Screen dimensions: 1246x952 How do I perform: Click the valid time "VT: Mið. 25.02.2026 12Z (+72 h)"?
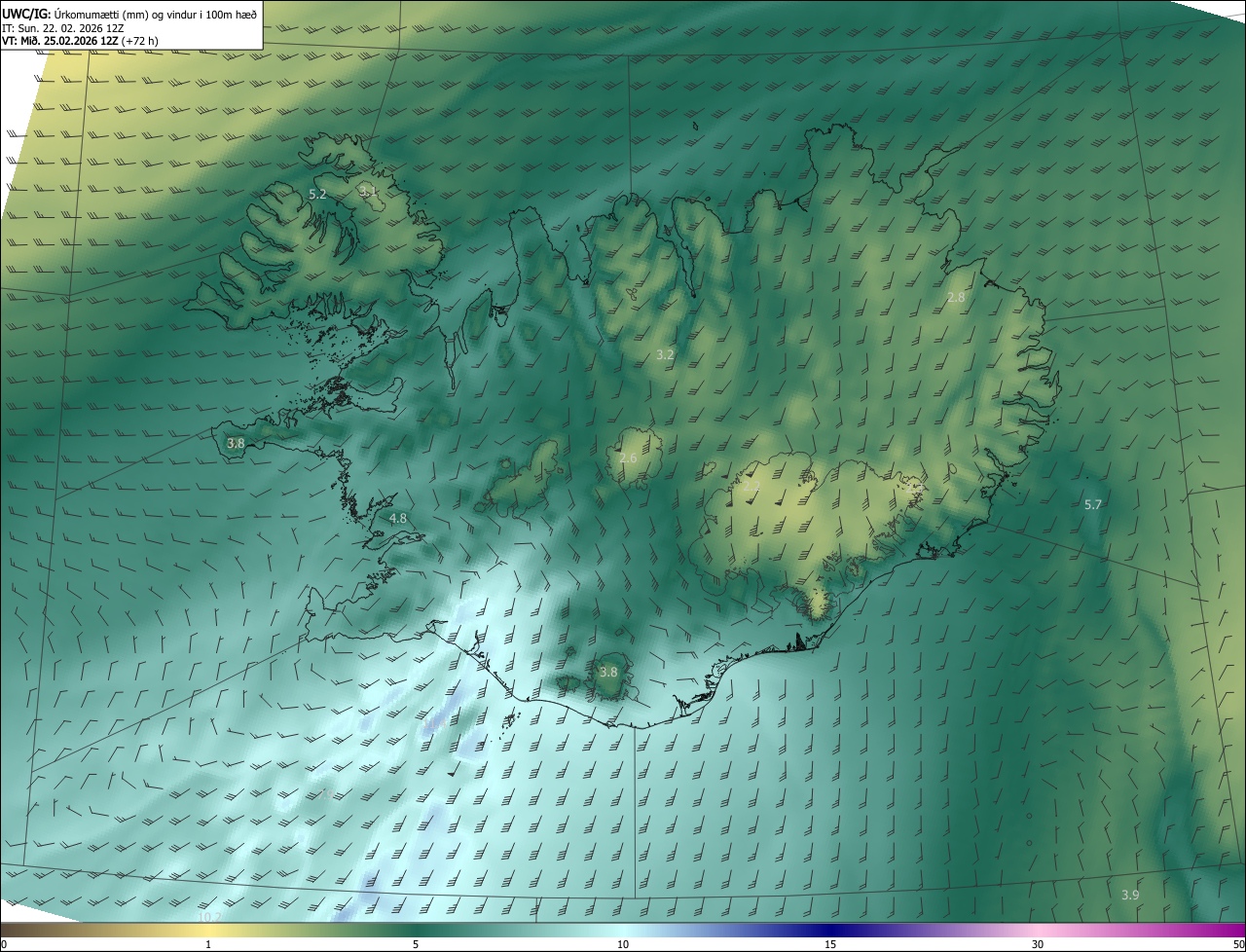tap(81, 41)
